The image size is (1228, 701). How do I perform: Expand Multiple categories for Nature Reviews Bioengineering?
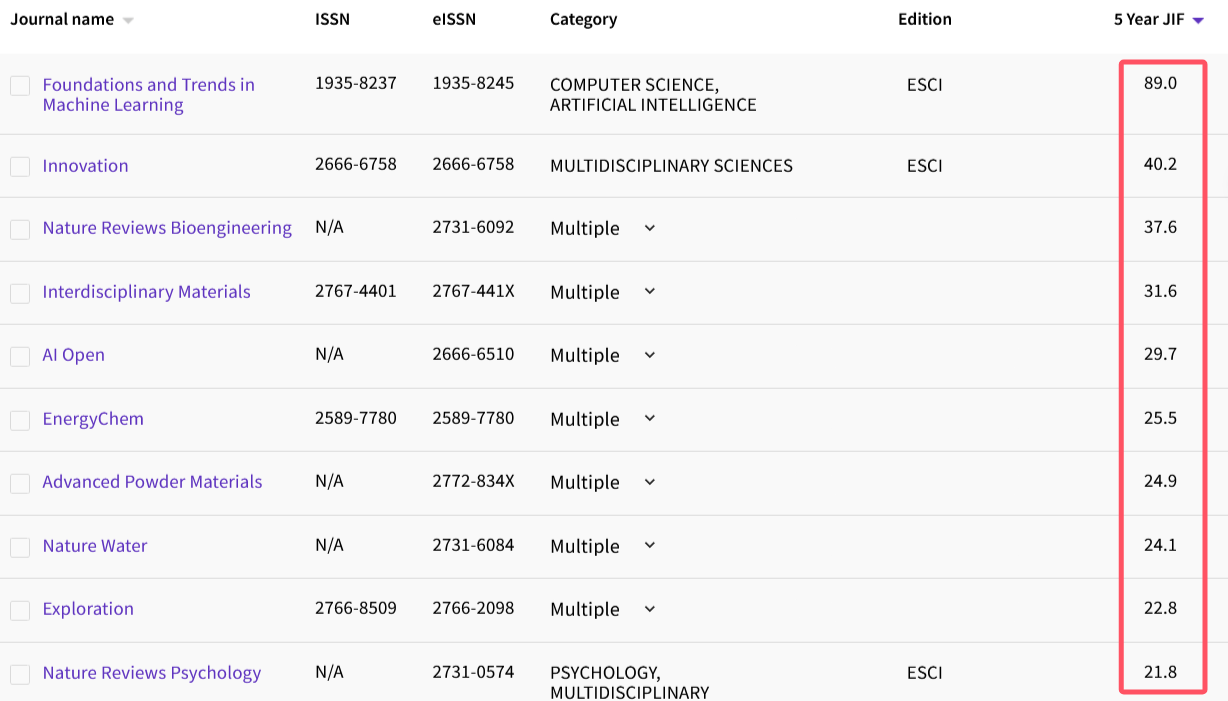tap(649, 228)
